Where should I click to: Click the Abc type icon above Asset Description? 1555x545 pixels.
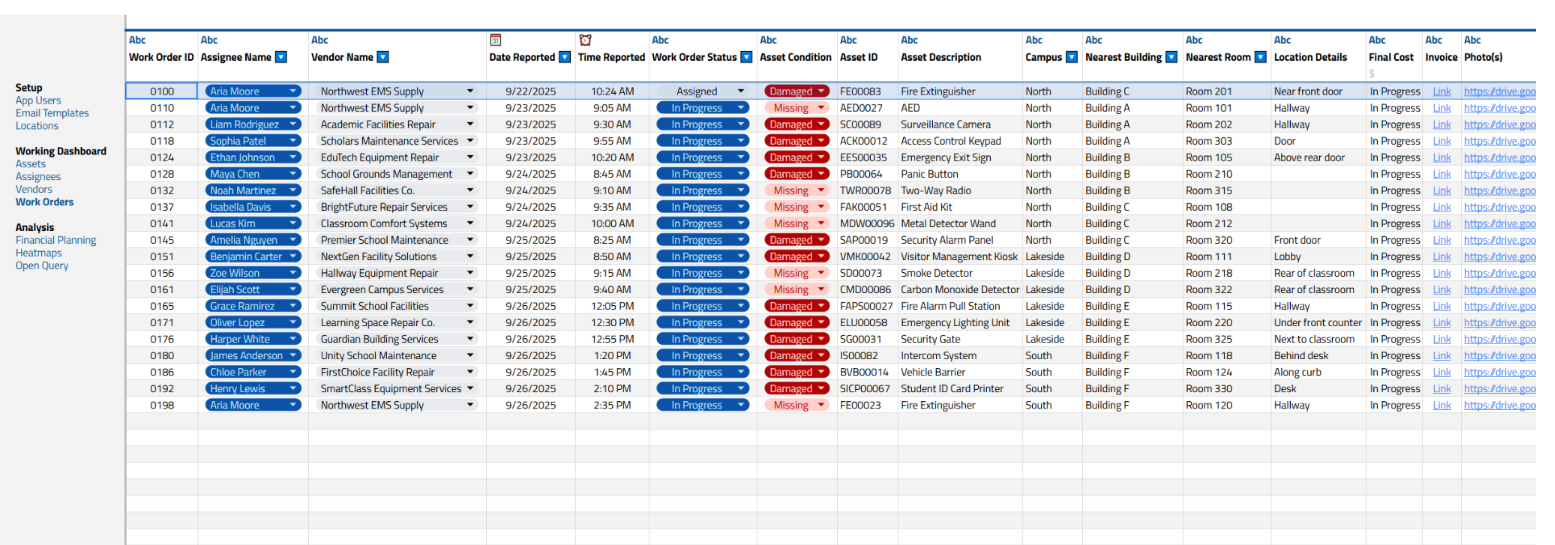click(909, 41)
